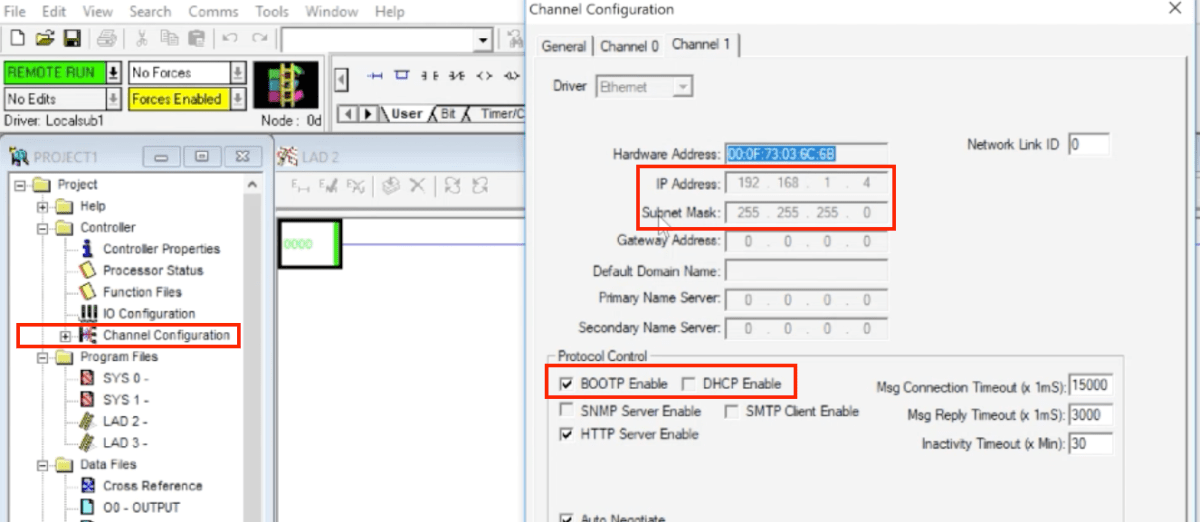Click the Save file toolbar icon

[72, 39]
